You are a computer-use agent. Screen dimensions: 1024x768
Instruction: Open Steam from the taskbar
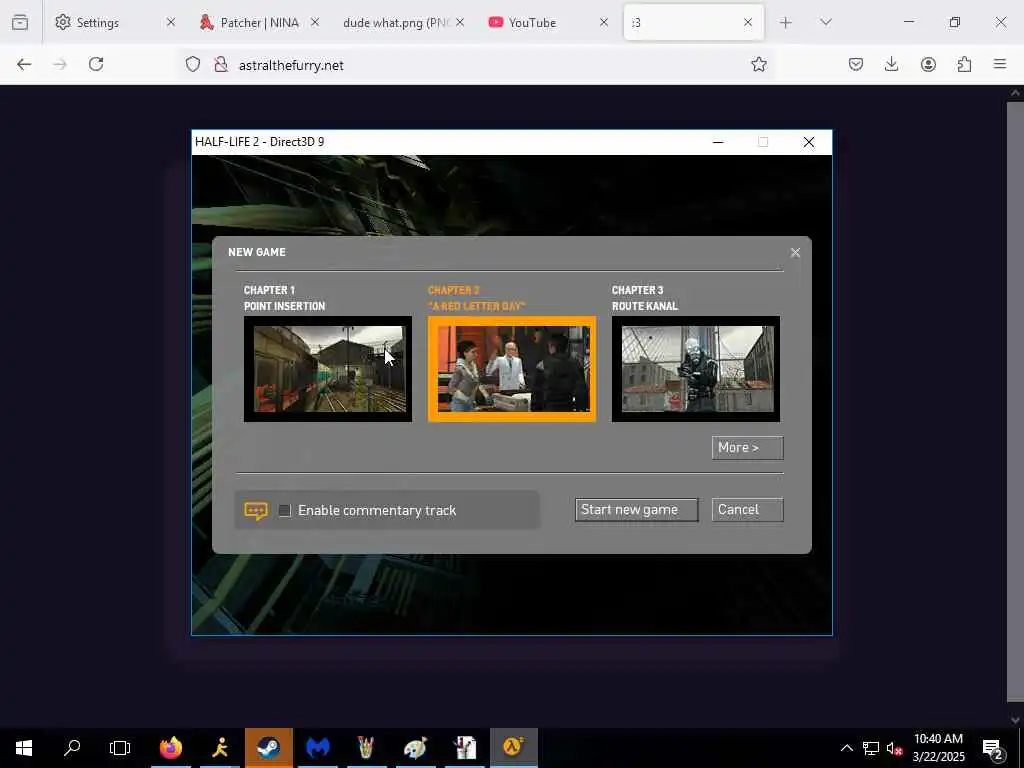click(x=268, y=747)
